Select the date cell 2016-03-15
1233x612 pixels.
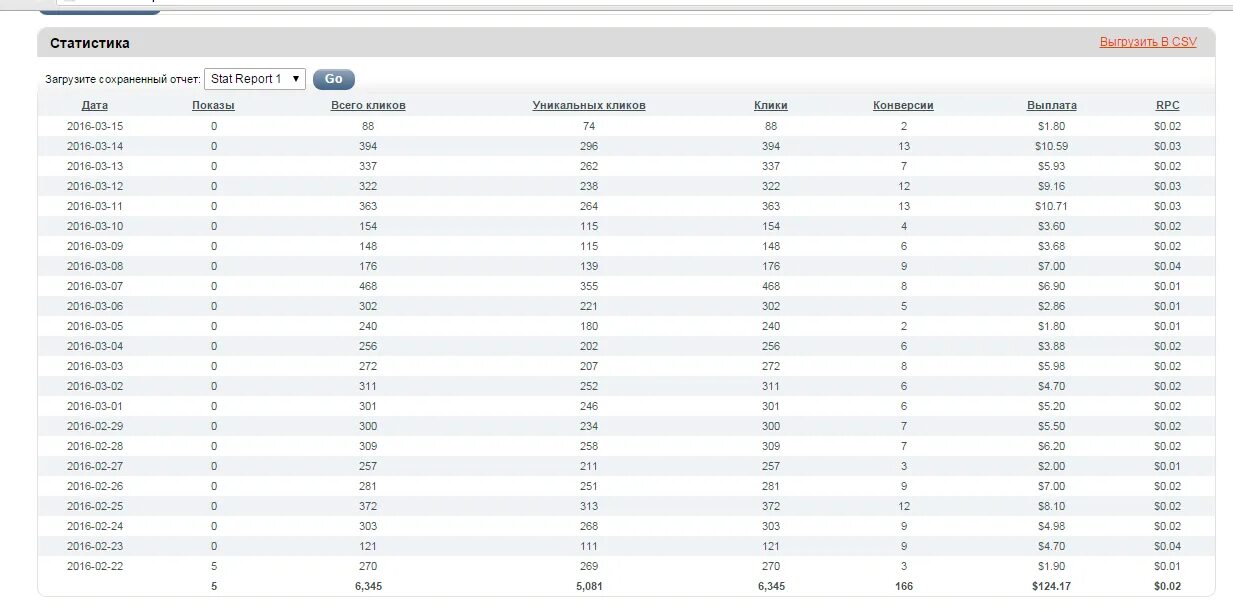pos(95,126)
